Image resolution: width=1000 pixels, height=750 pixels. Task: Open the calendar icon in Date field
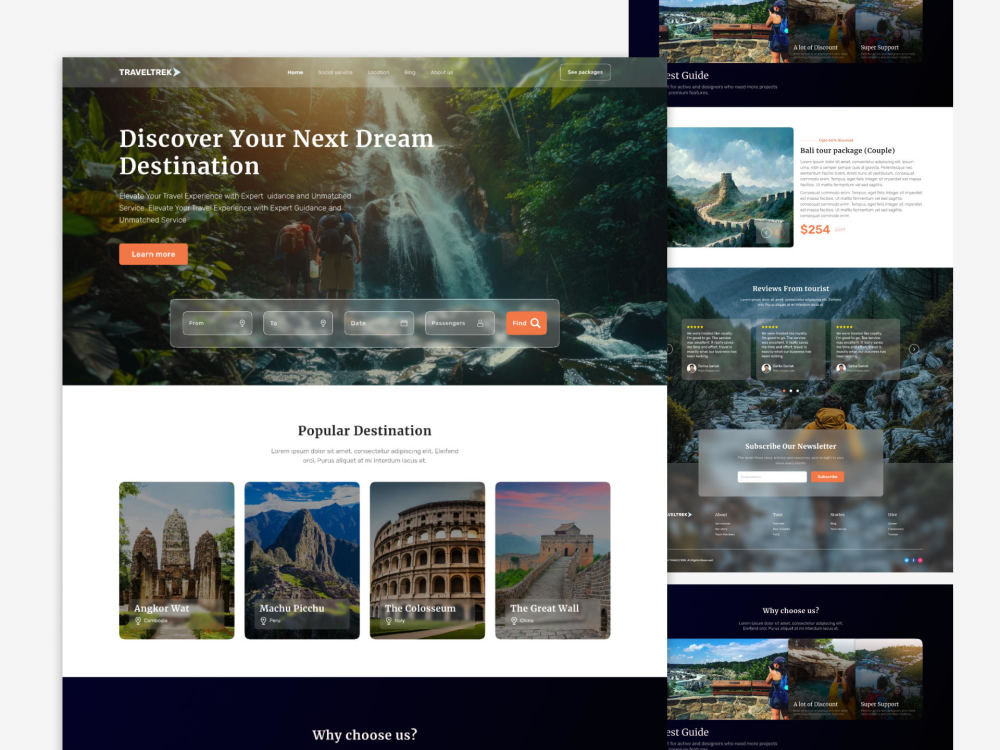click(404, 323)
